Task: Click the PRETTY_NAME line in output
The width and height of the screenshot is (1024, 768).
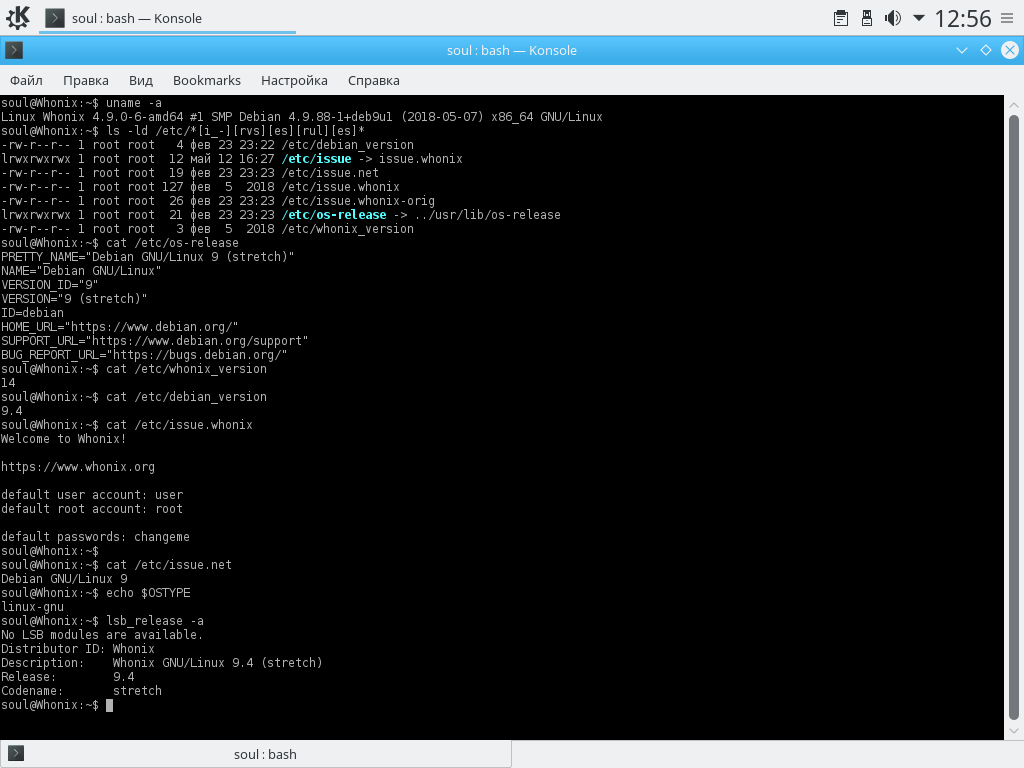Action: coord(148,257)
